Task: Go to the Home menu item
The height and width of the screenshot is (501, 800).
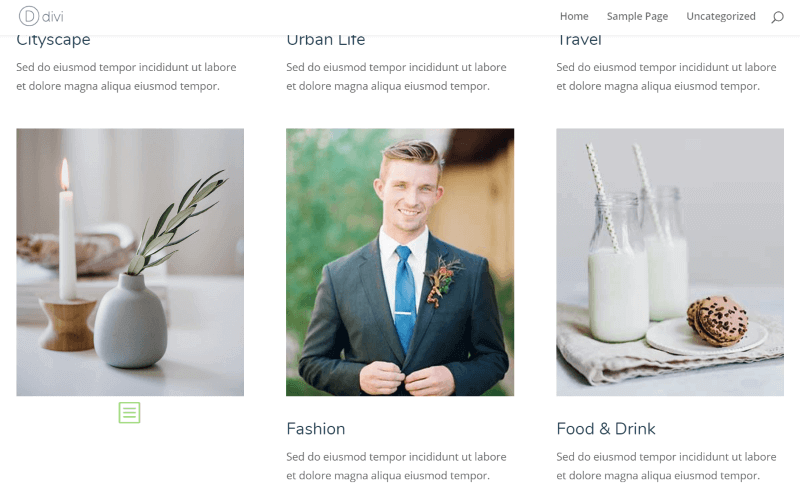Action: (x=574, y=16)
